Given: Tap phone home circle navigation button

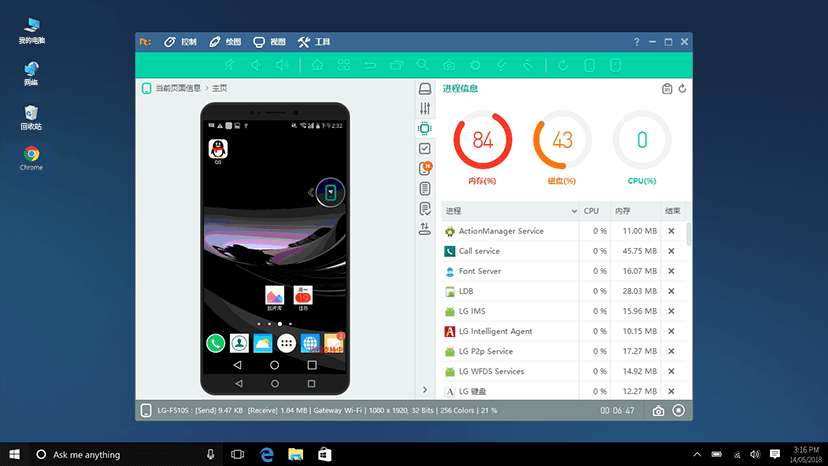Looking at the screenshot, I should (275, 365).
